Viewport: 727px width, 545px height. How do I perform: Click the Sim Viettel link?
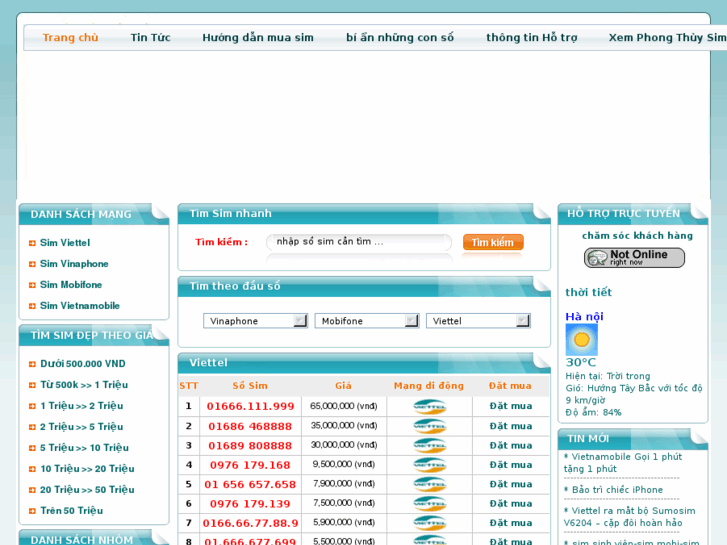tap(65, 243)
